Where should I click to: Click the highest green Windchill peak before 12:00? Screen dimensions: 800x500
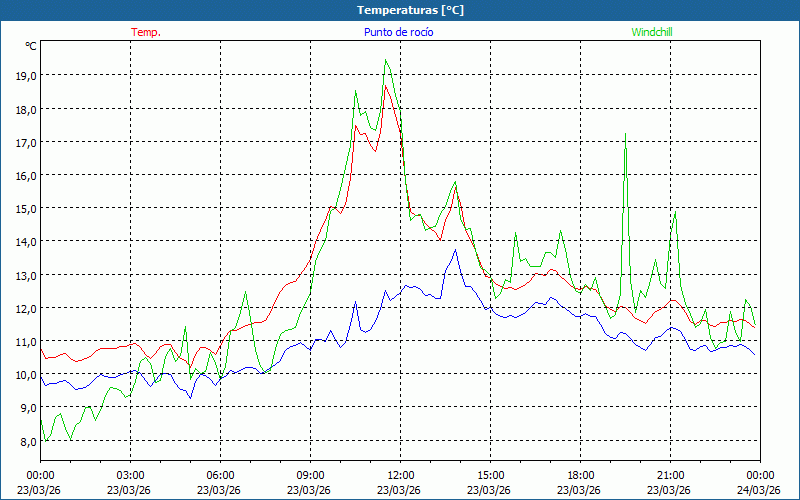pos(385,61)
